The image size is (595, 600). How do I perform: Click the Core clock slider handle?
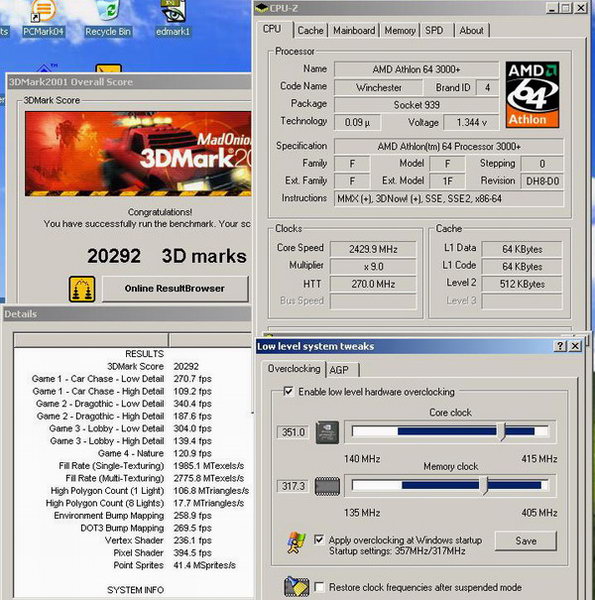point(504,432)
